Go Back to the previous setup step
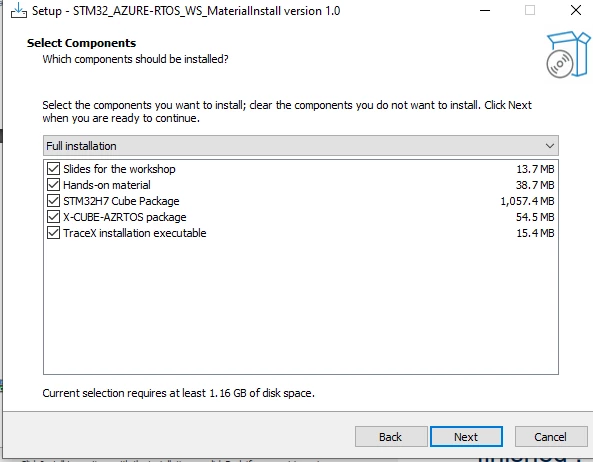 (x=391, y=437)
